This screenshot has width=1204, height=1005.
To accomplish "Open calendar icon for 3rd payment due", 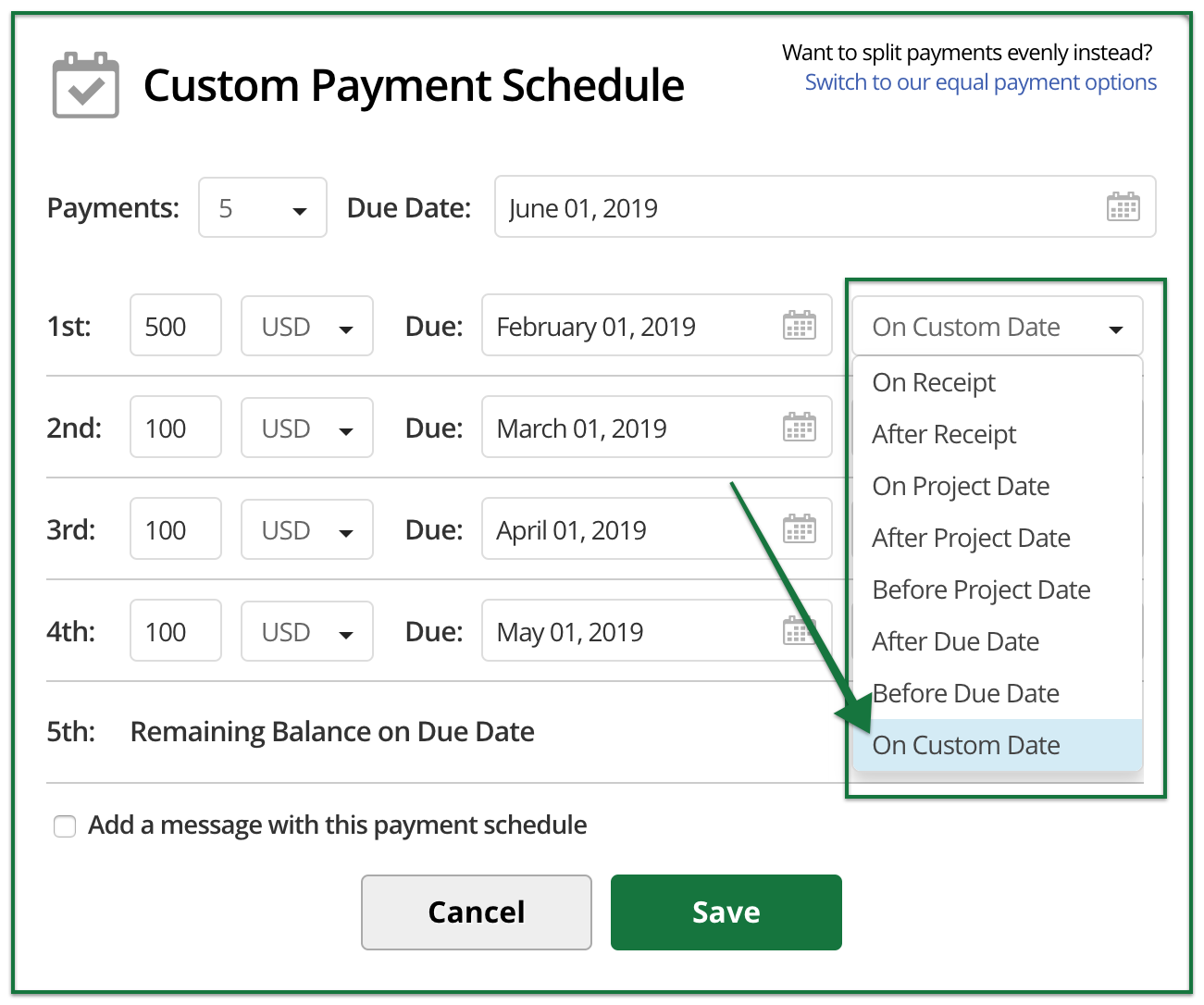I will [799, 529].
